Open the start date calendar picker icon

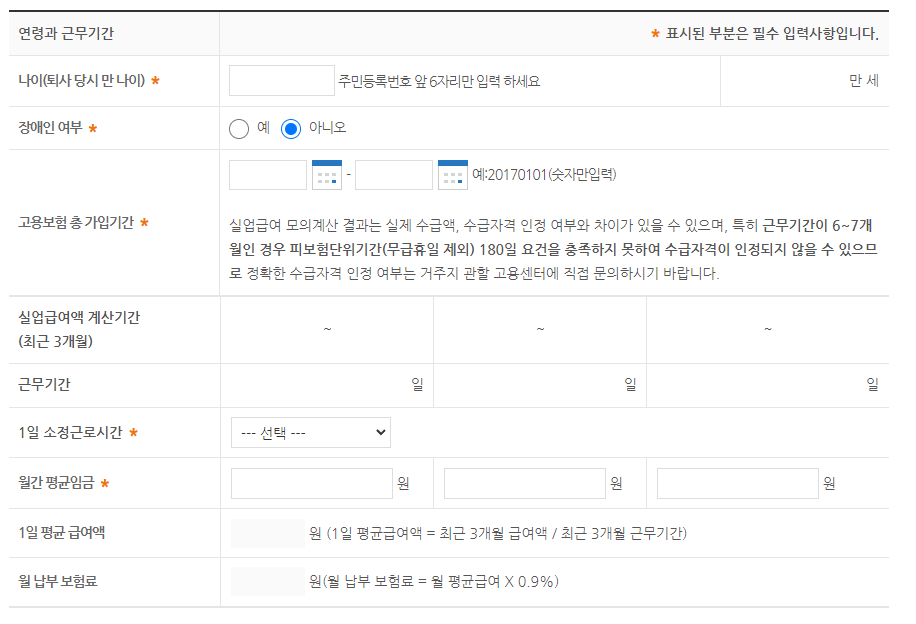pos(327,175)
